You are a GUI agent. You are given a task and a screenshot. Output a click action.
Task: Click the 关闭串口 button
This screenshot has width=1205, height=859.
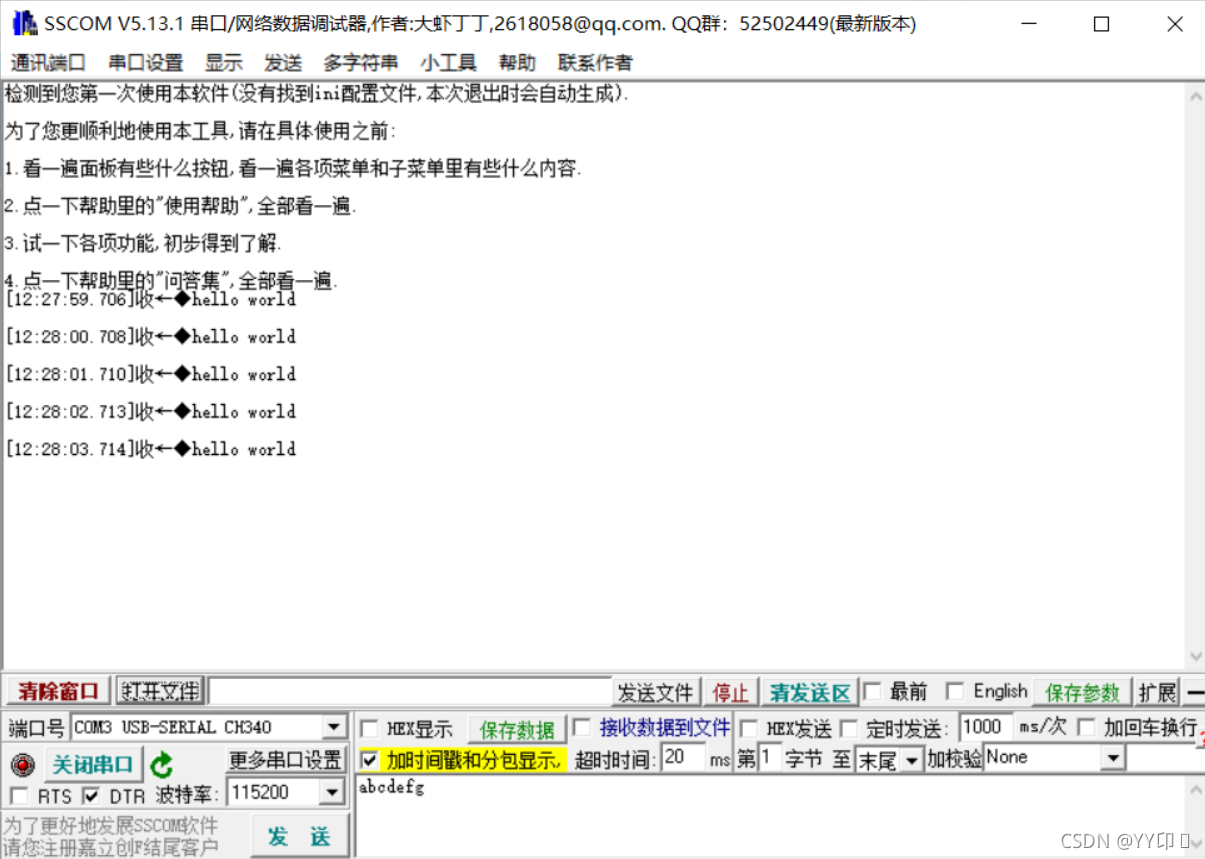(93, 765)
